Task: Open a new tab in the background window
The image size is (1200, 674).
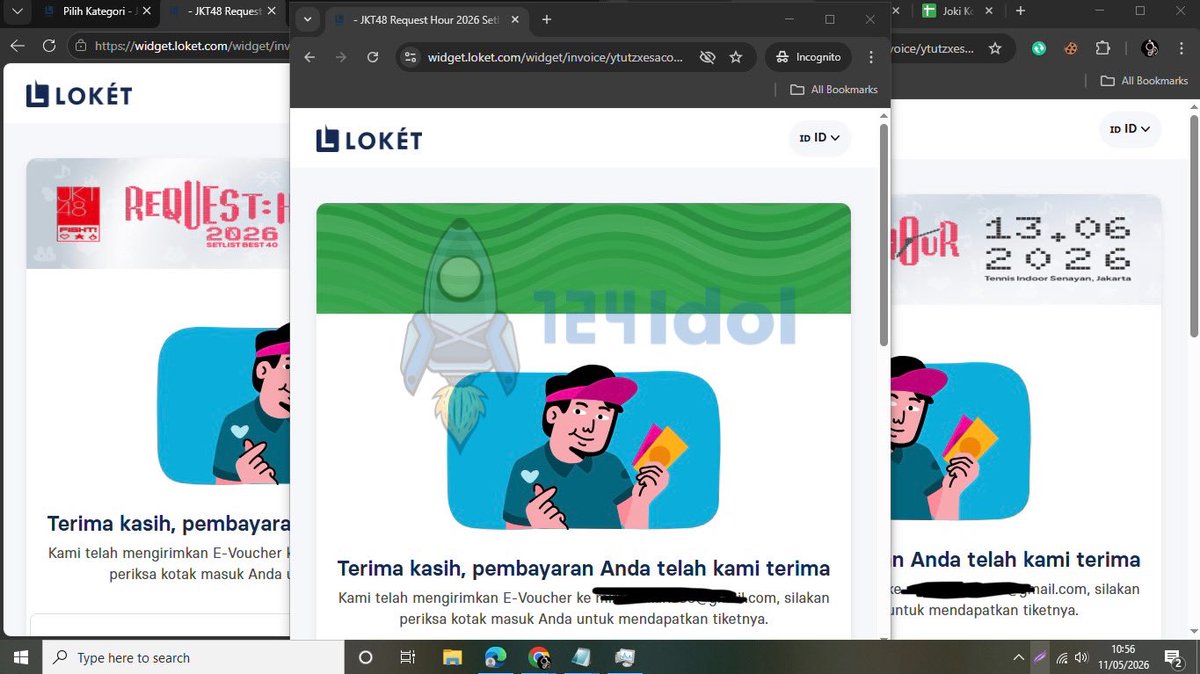Action: [1020, 11]
